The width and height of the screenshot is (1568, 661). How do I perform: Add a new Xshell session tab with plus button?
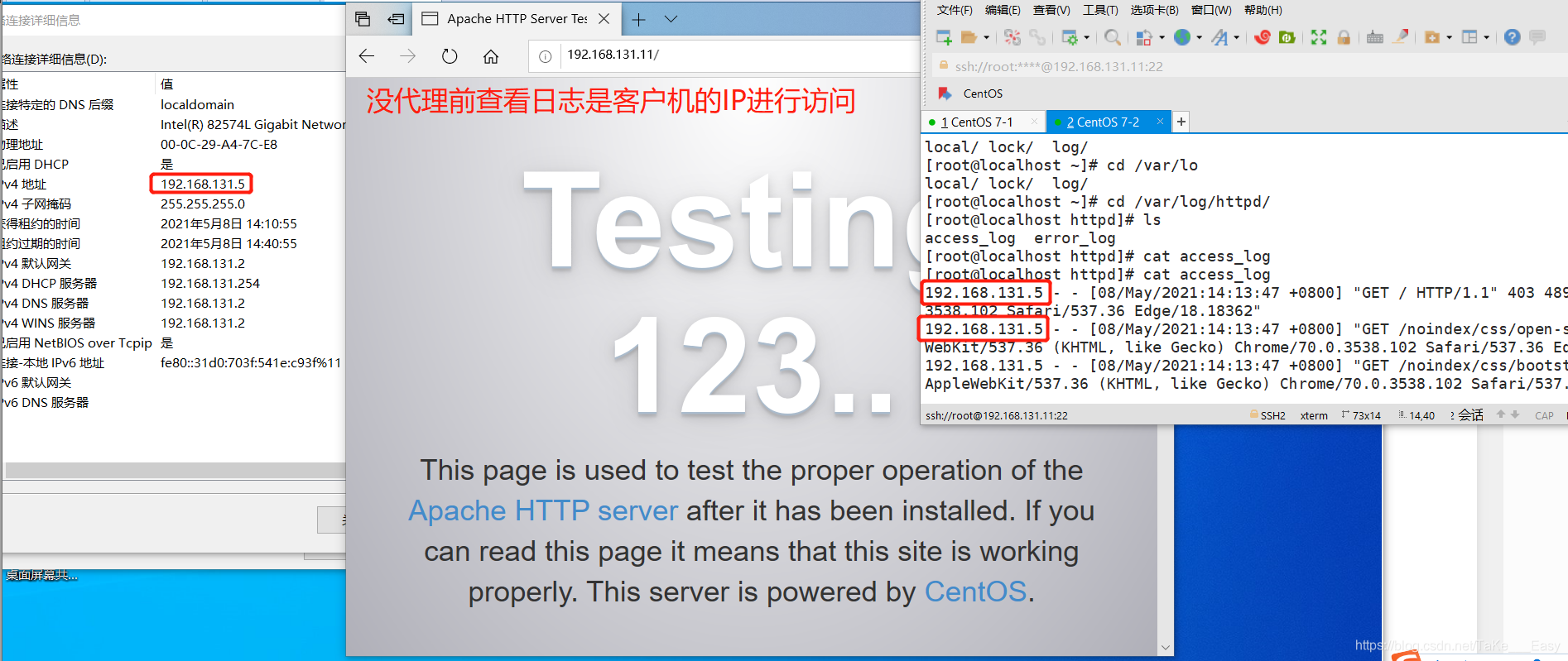coord(1181,122)
